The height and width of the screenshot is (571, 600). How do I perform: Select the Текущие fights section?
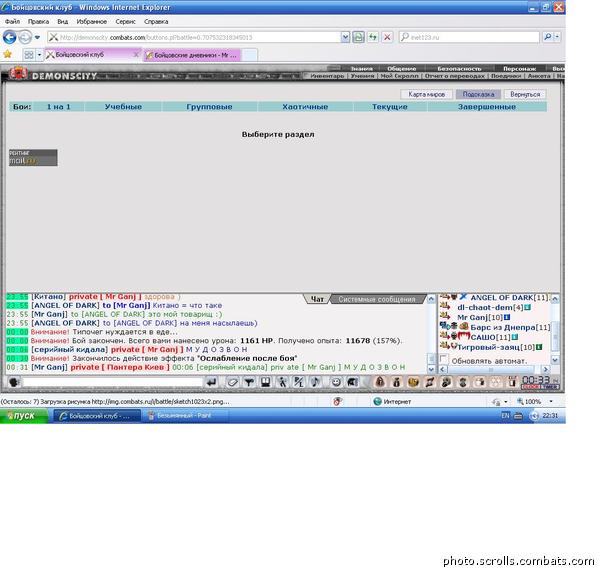click(x=390, y=107)
